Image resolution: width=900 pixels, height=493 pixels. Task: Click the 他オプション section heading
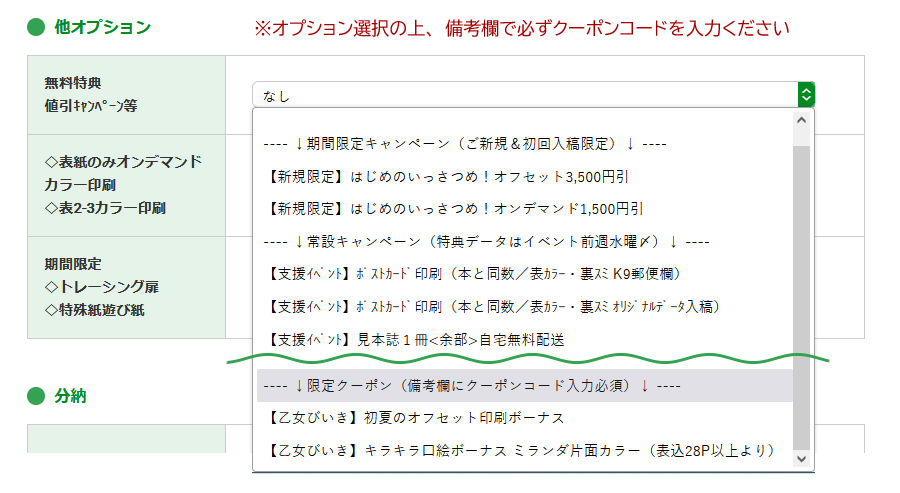102,27
